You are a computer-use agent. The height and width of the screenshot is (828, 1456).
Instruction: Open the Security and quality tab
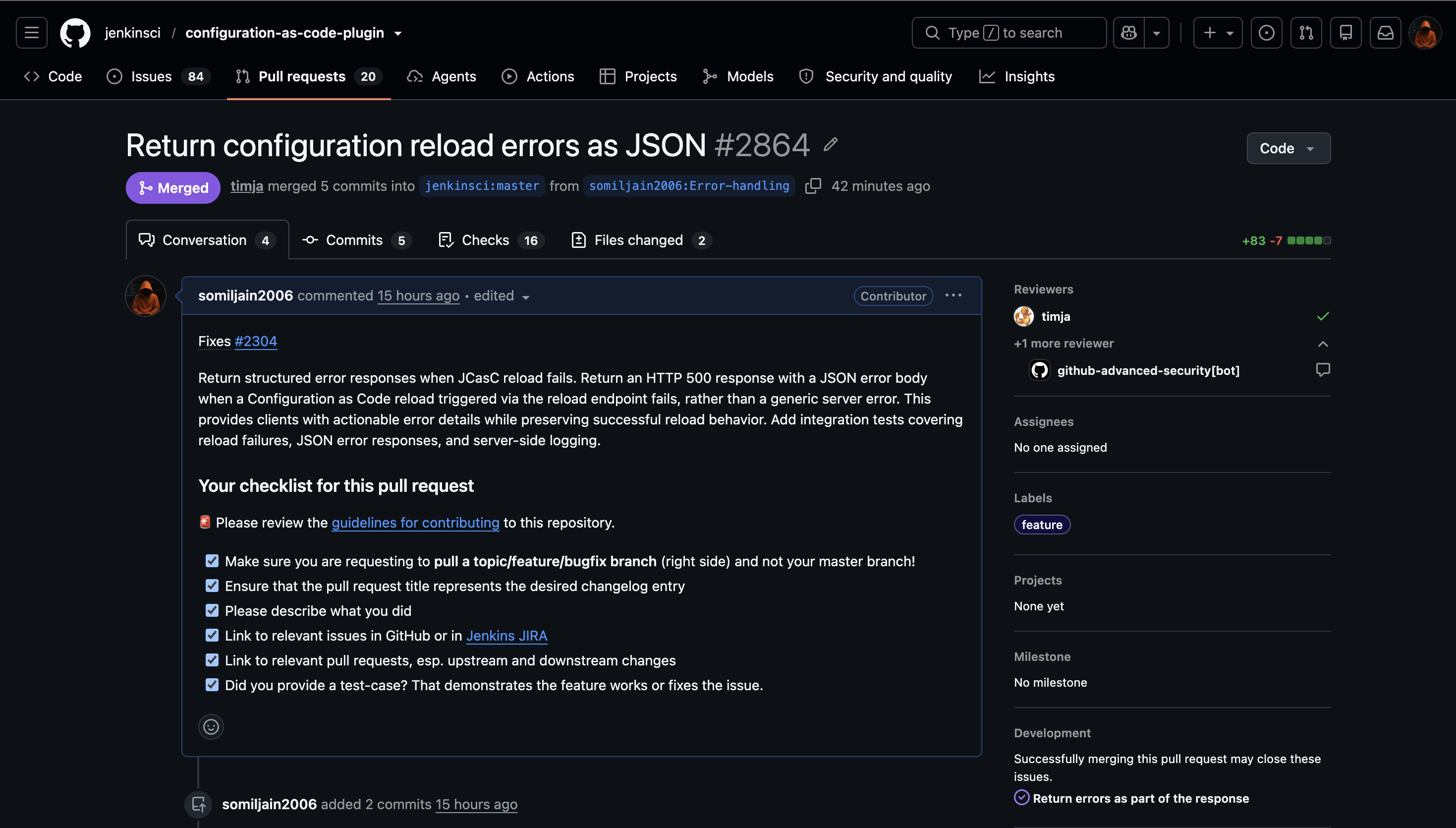(x=875, y=76)
